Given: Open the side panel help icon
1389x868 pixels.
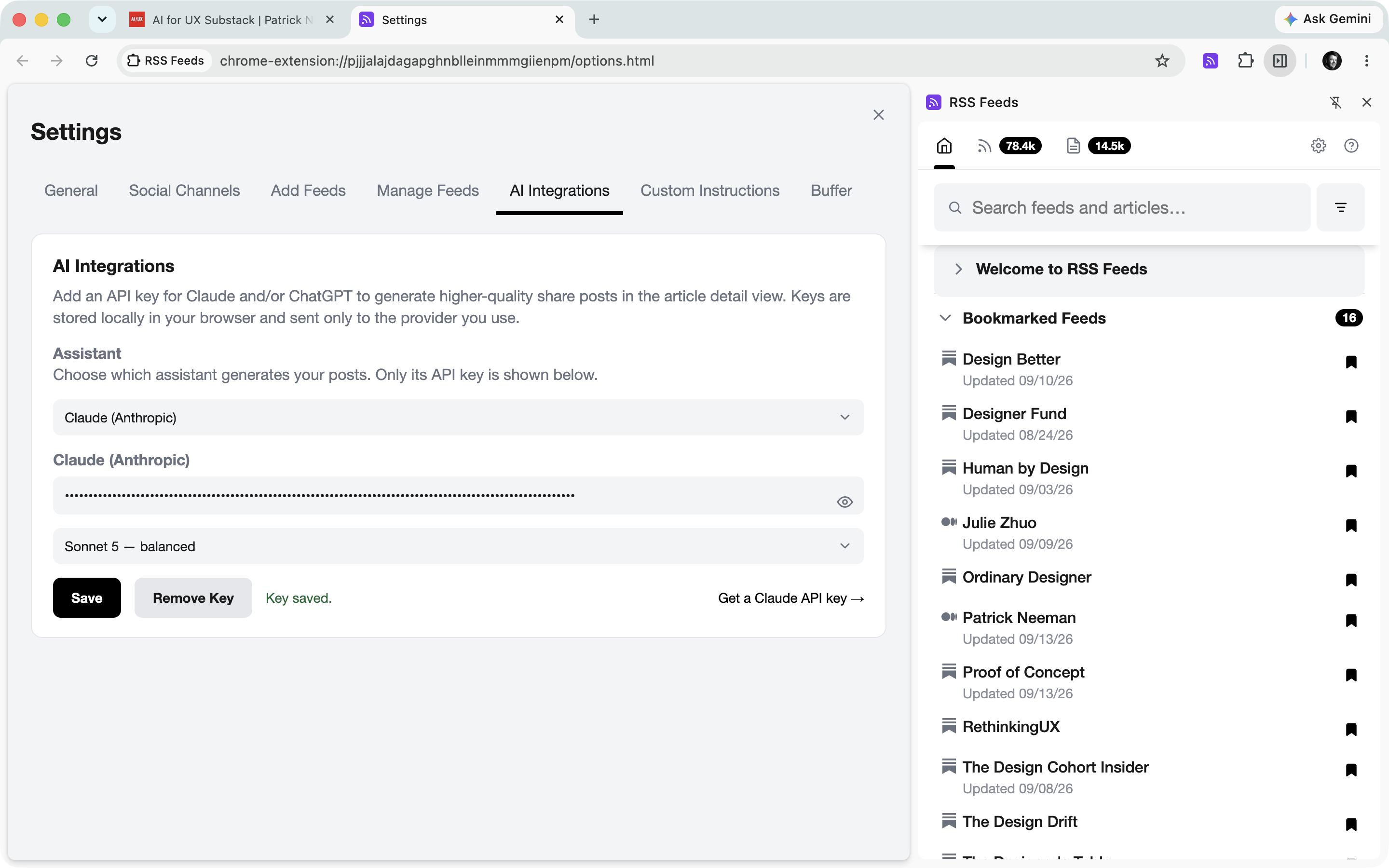Looking at the screenshot, I should click(x=1351, y=146).
